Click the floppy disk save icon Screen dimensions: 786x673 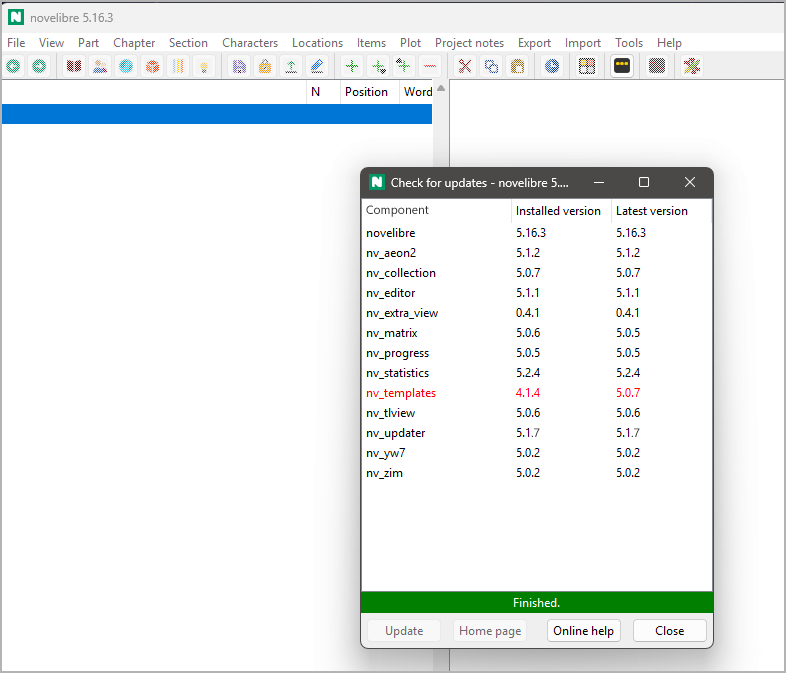tap(239, 66)
